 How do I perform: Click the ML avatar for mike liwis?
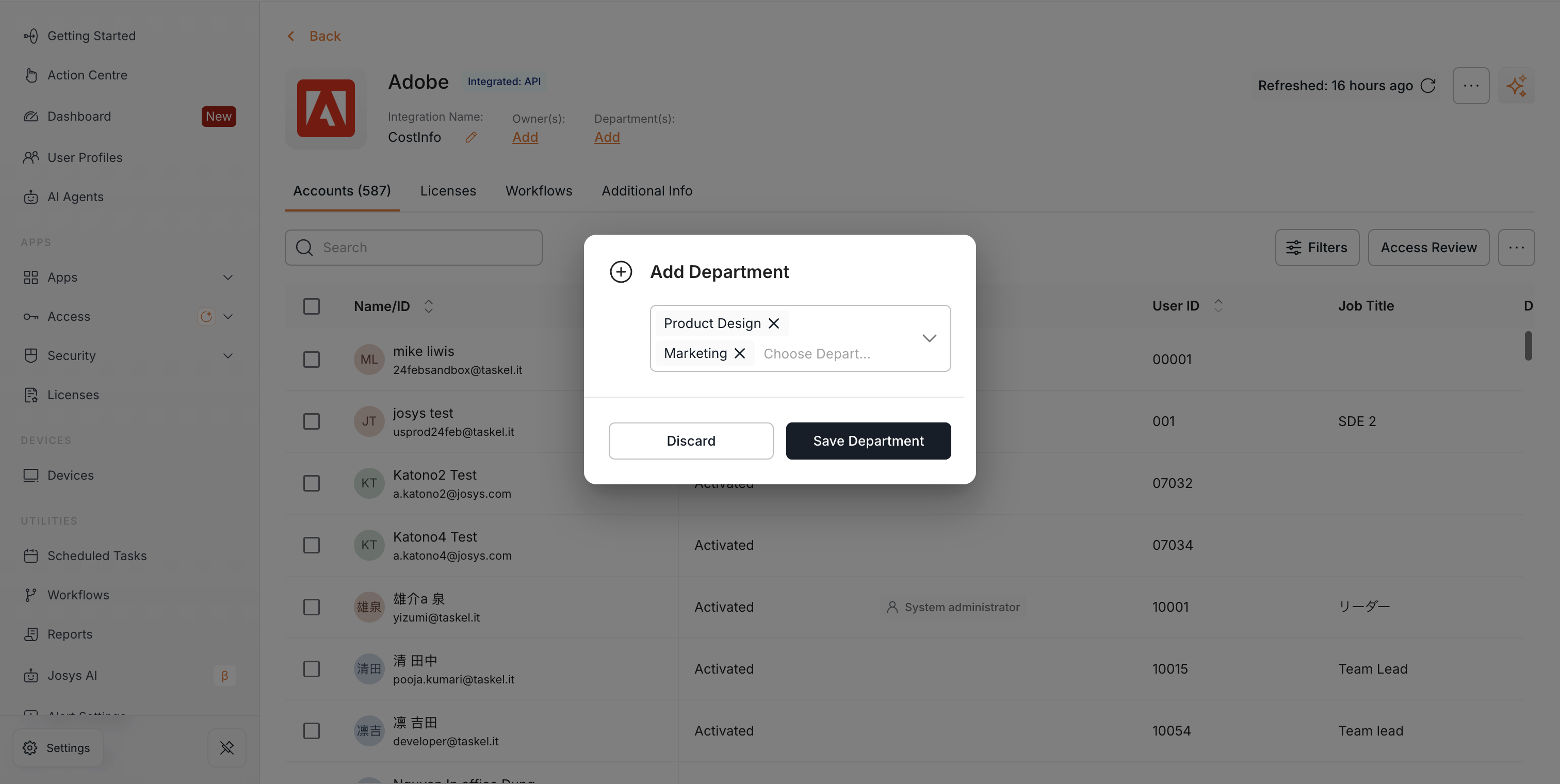point(369,360)
